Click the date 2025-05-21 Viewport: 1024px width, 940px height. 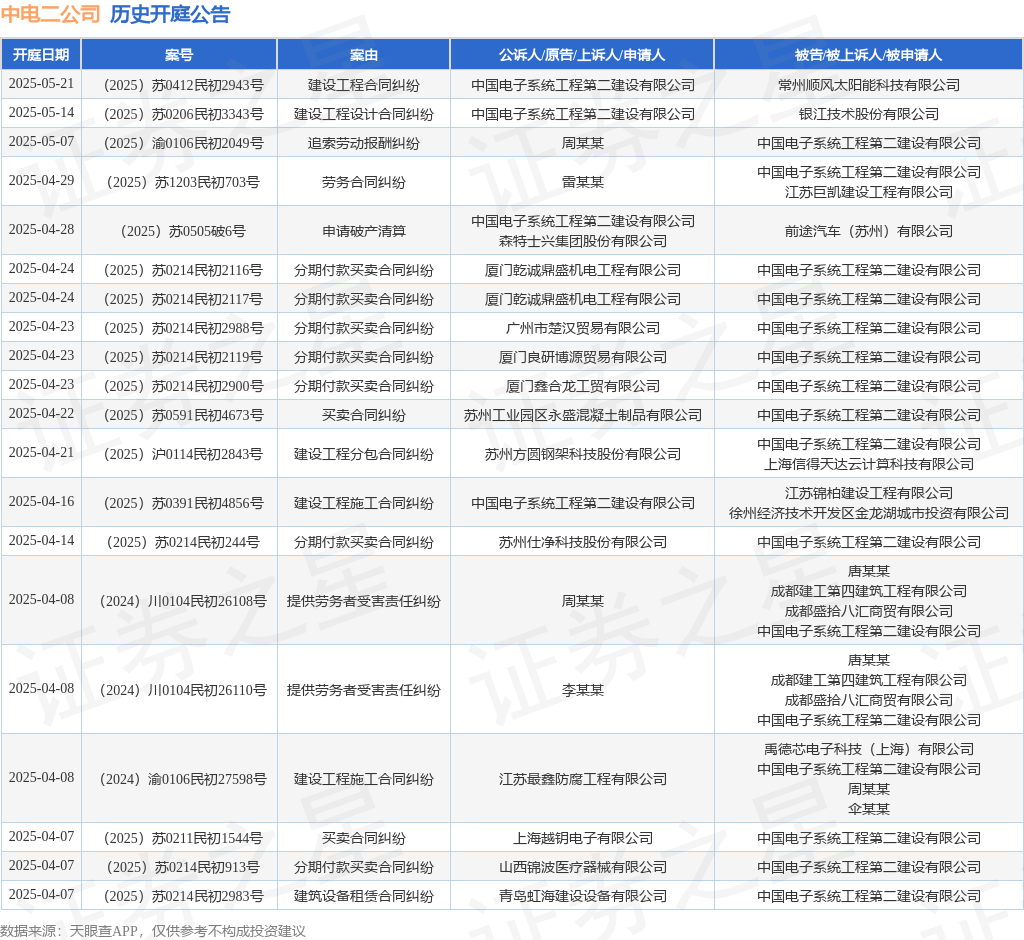[41, 84]
